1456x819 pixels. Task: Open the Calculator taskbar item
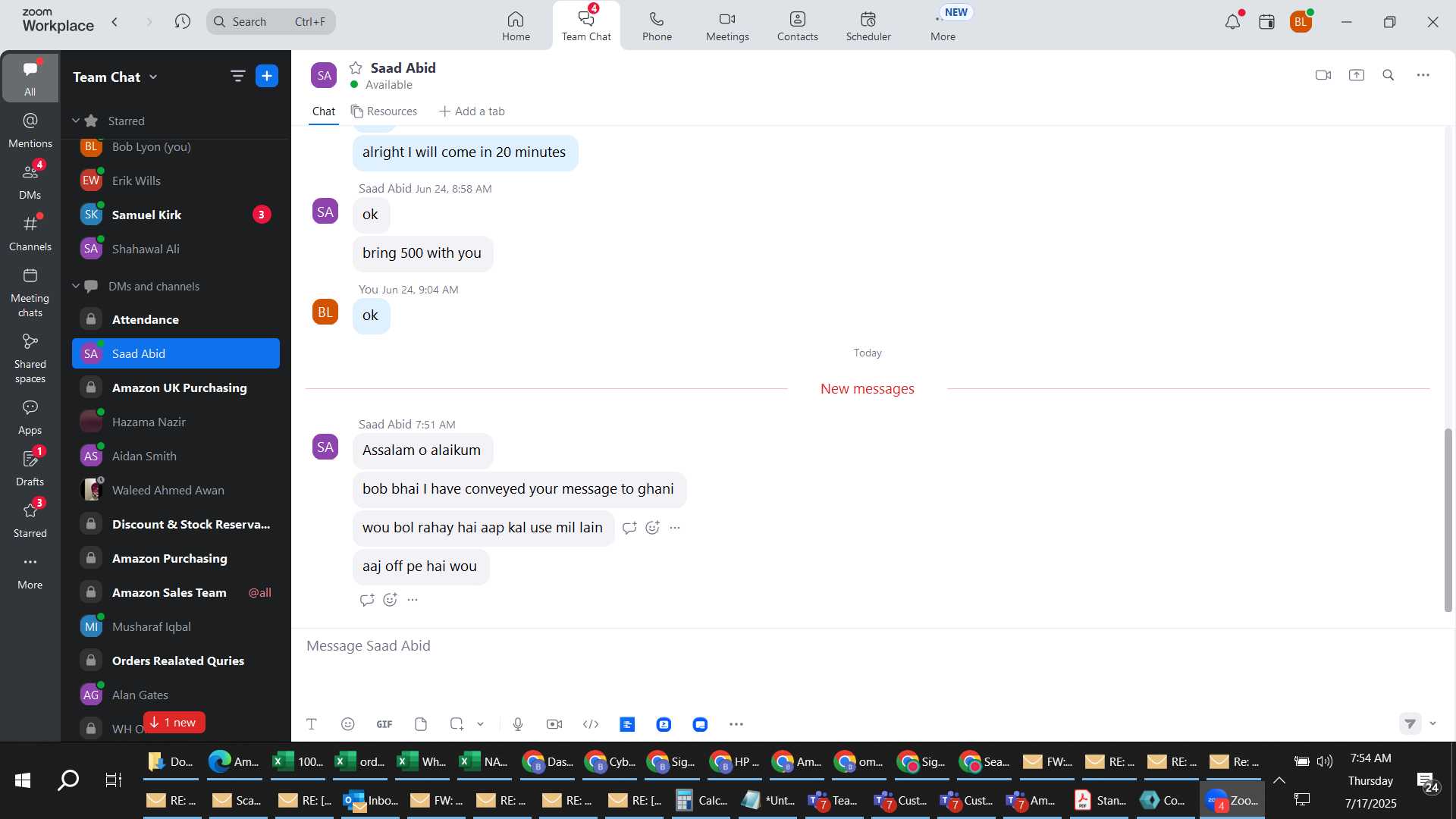(x=701, y=800)
